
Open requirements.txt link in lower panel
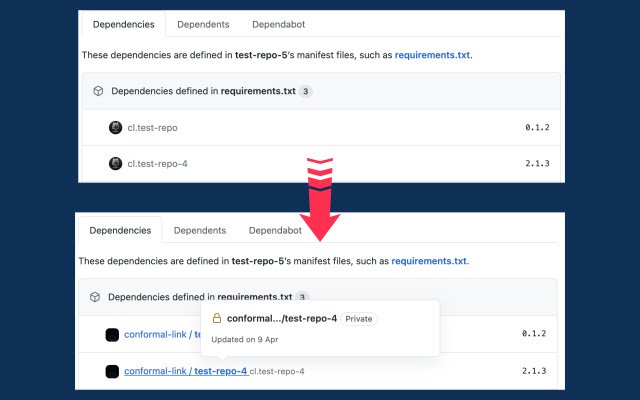click(429, 261)
